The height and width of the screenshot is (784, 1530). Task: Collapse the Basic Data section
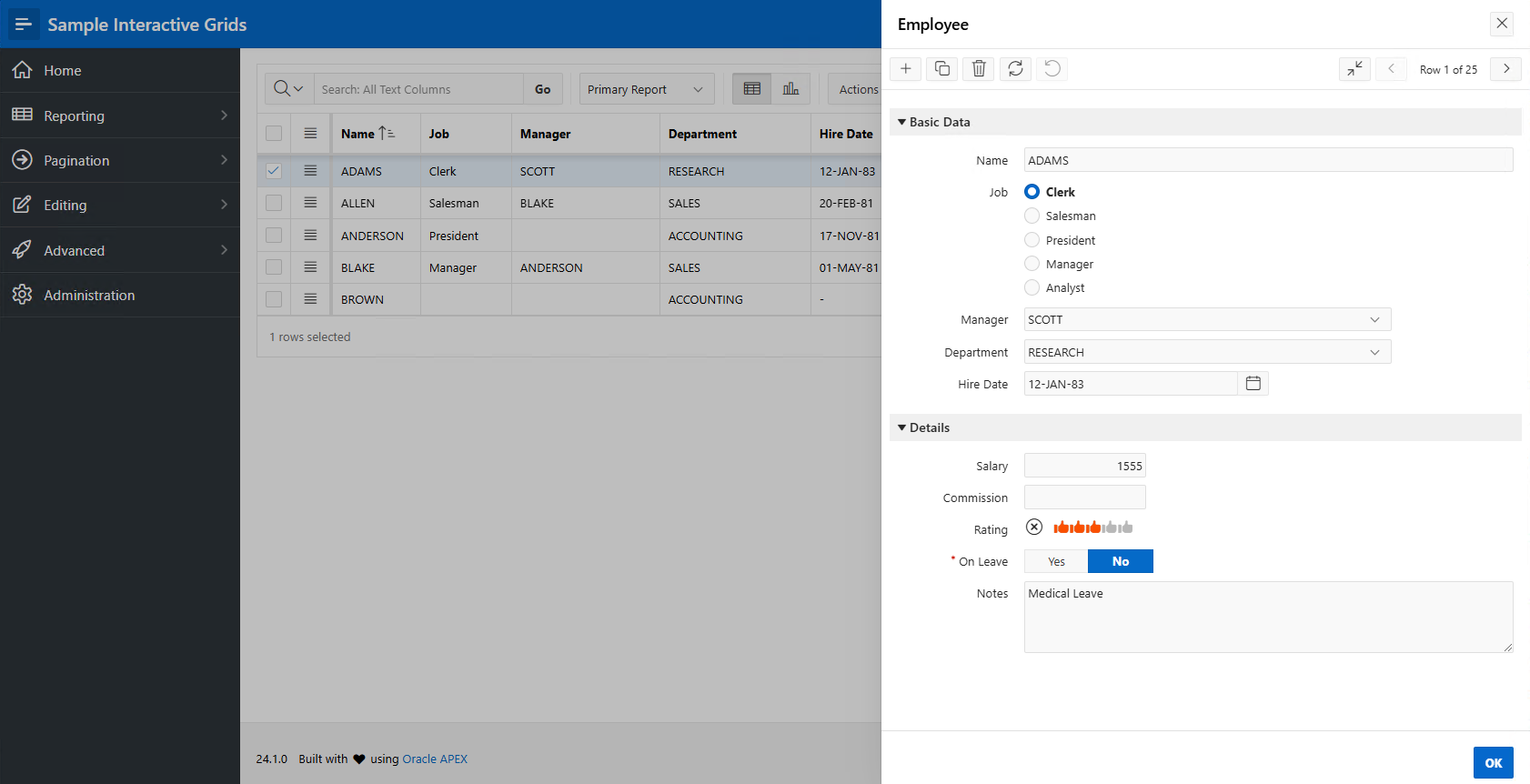(902, 122)
